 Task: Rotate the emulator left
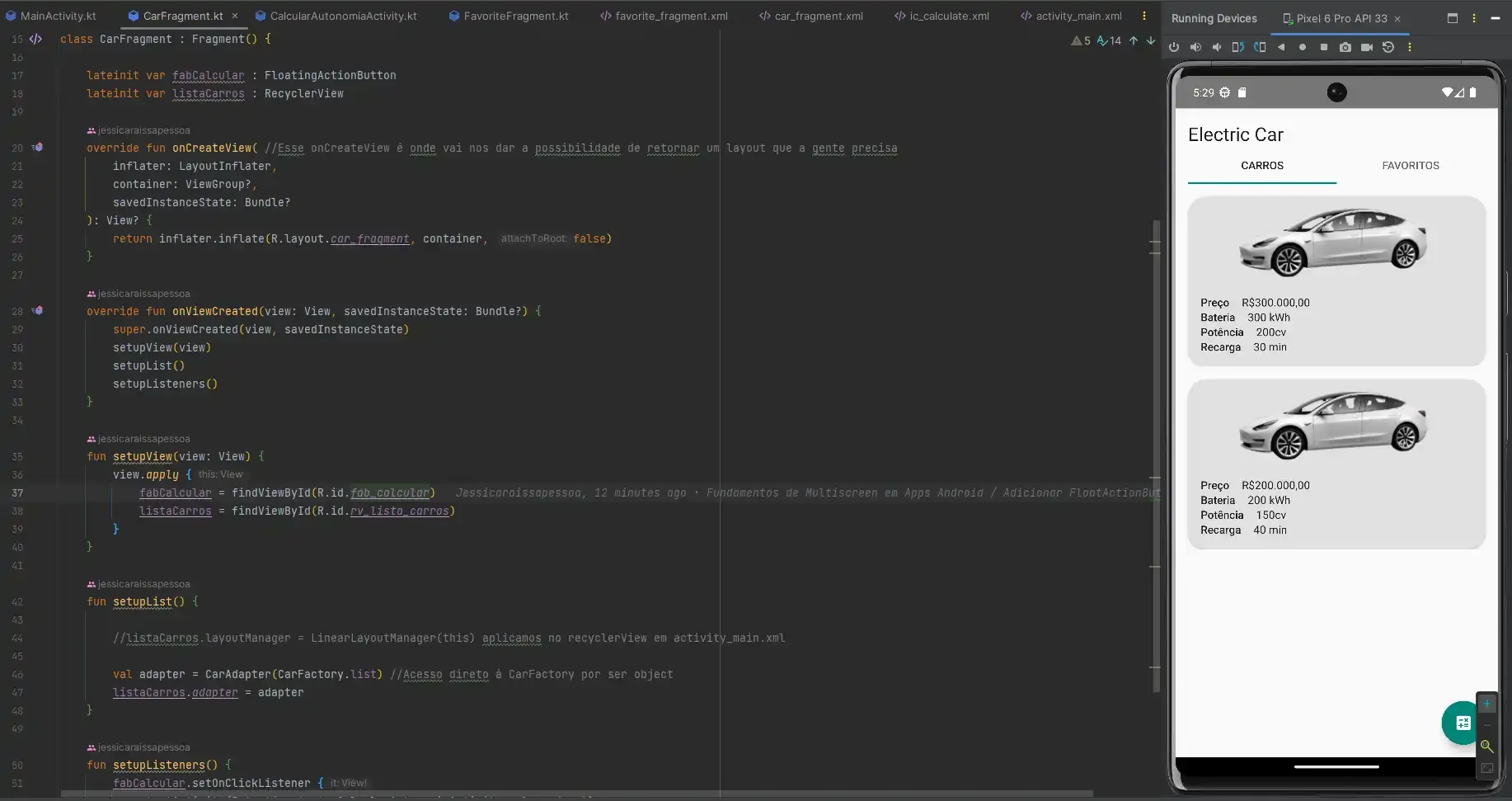(1238, 47)
